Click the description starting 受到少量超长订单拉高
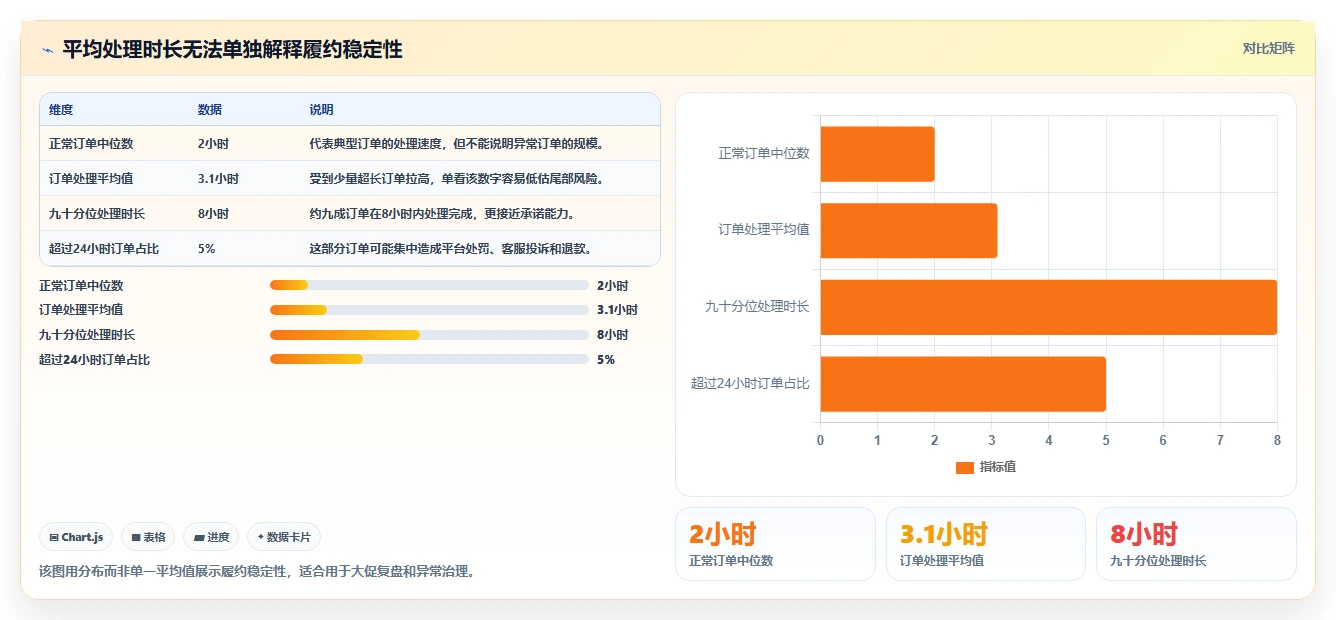This screenshot has height=620, width=1336. 456,179
